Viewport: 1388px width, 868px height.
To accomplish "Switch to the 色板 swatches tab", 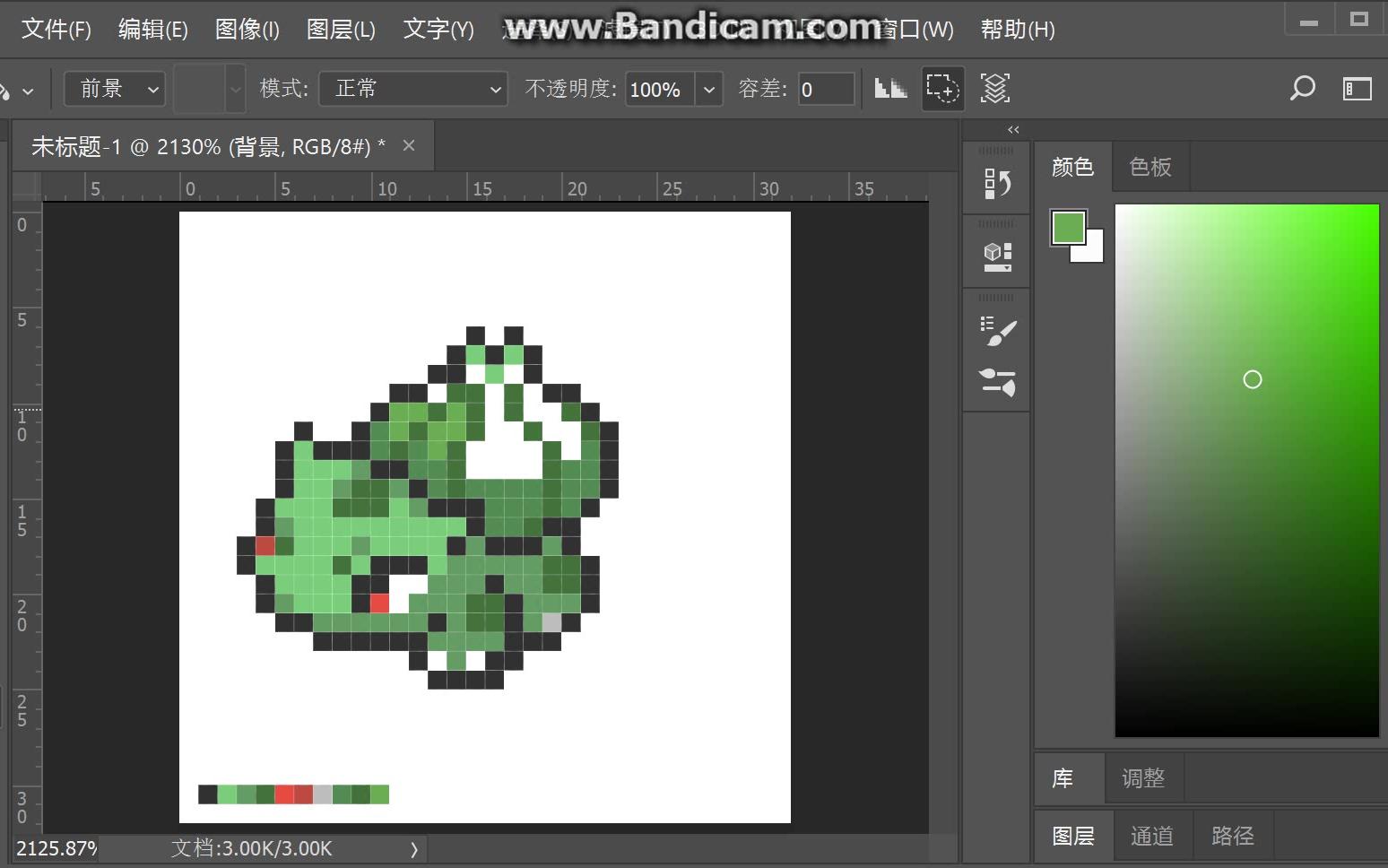I will [x=1150, y=167].
